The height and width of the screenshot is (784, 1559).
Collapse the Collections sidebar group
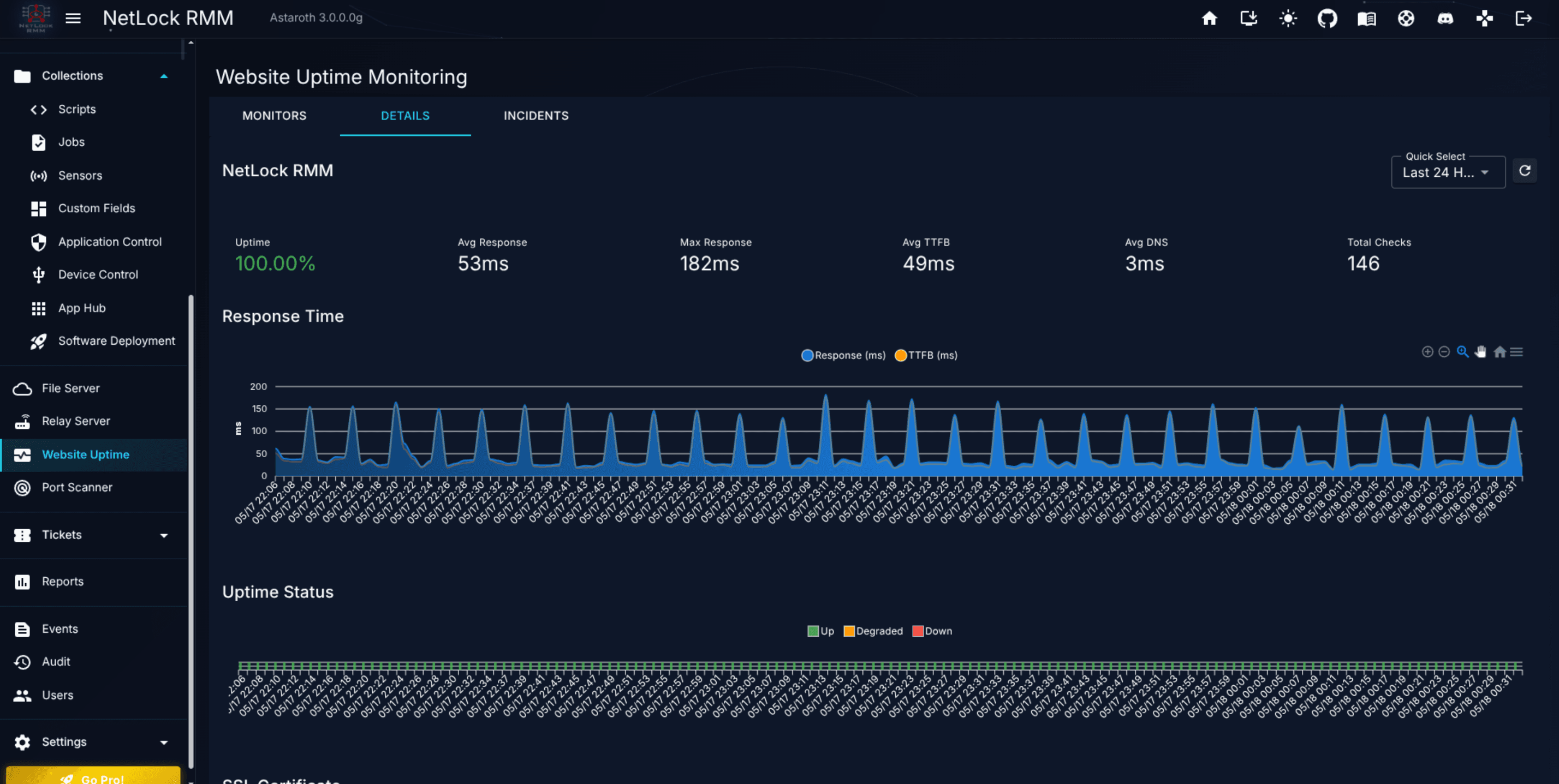93,76
